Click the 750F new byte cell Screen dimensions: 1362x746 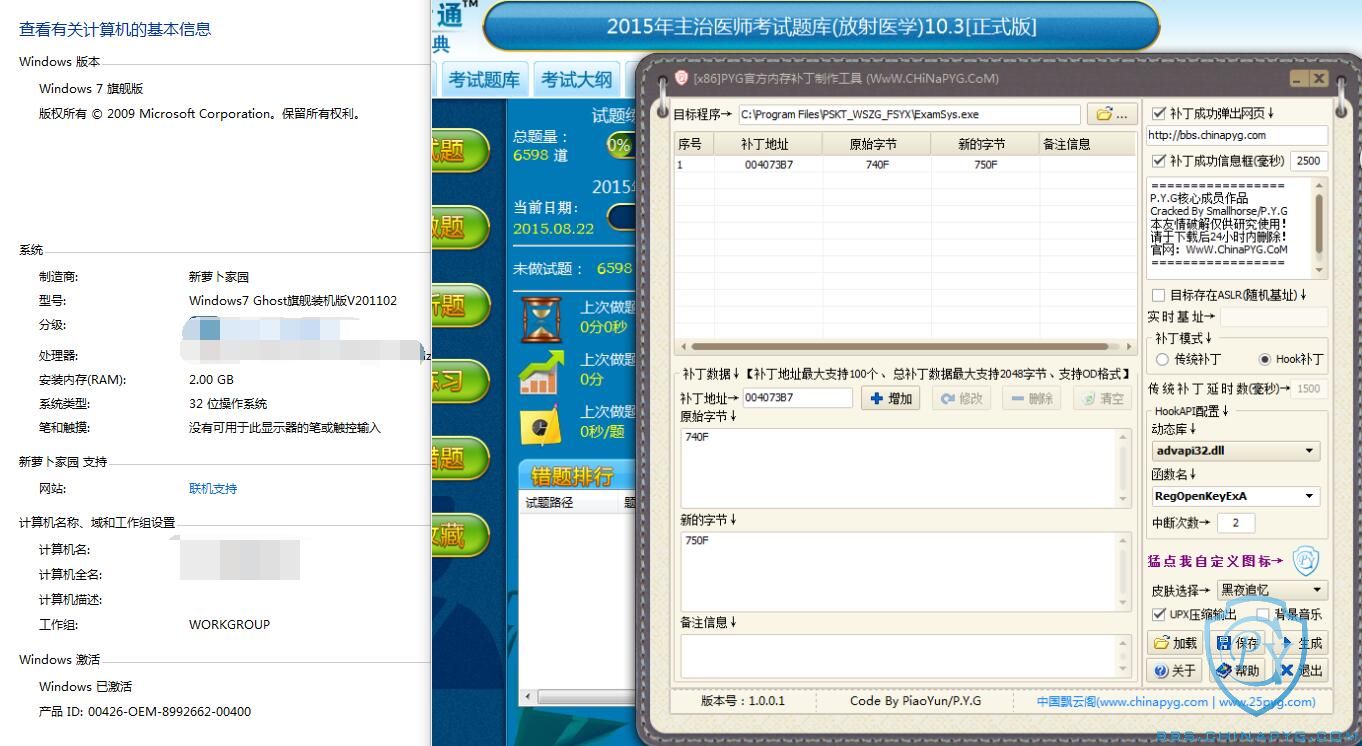click(x=985, y=165)
